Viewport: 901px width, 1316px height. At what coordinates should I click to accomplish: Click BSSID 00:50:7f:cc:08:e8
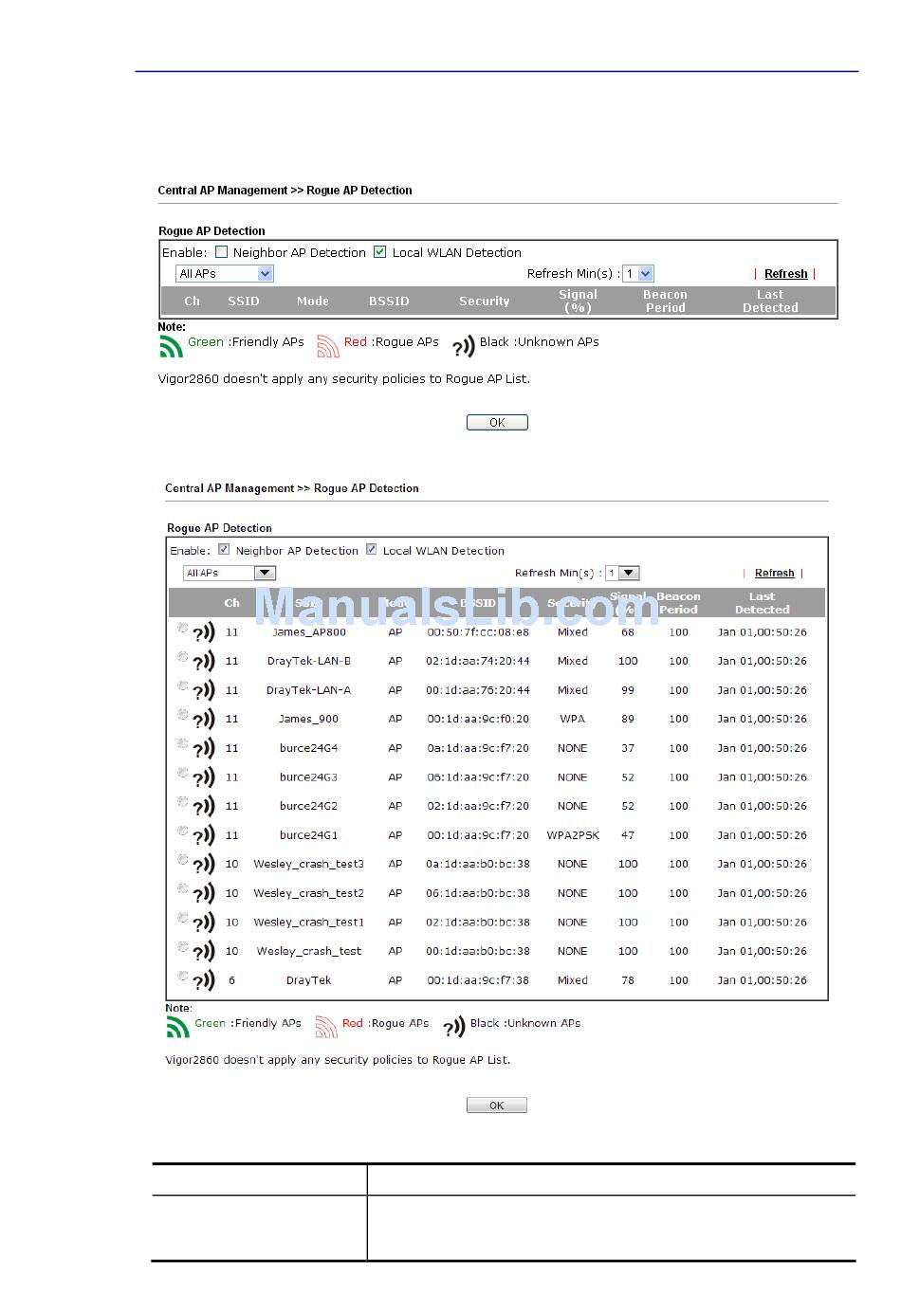(x=478, y=632)
